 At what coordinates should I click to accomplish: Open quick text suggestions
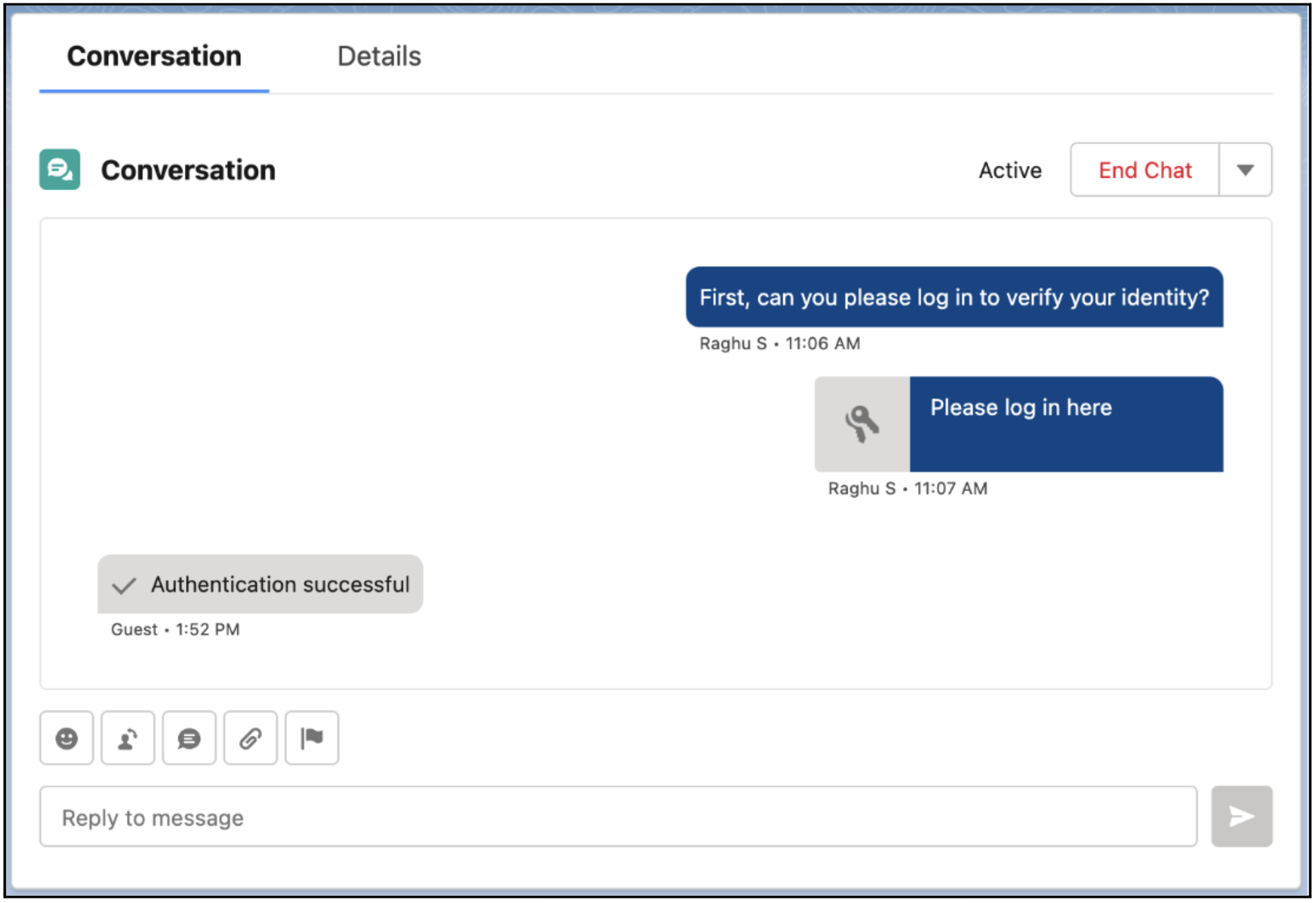point(189,738)
